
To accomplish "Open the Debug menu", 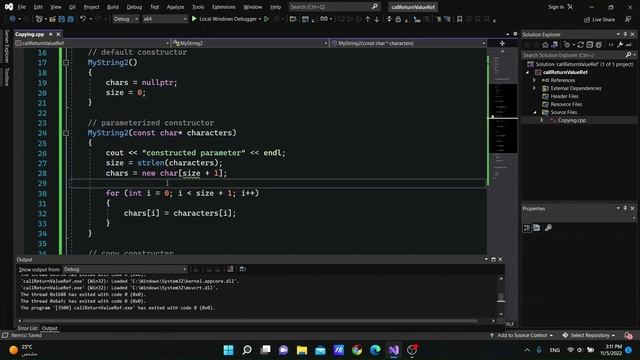I will (x=134, y=7).
